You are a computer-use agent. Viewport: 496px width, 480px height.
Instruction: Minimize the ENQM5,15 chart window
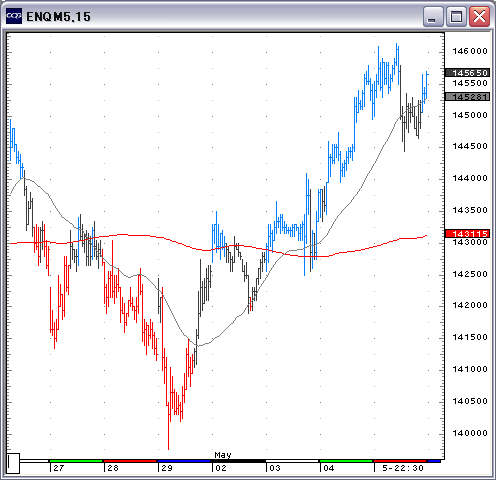(433, 16)
